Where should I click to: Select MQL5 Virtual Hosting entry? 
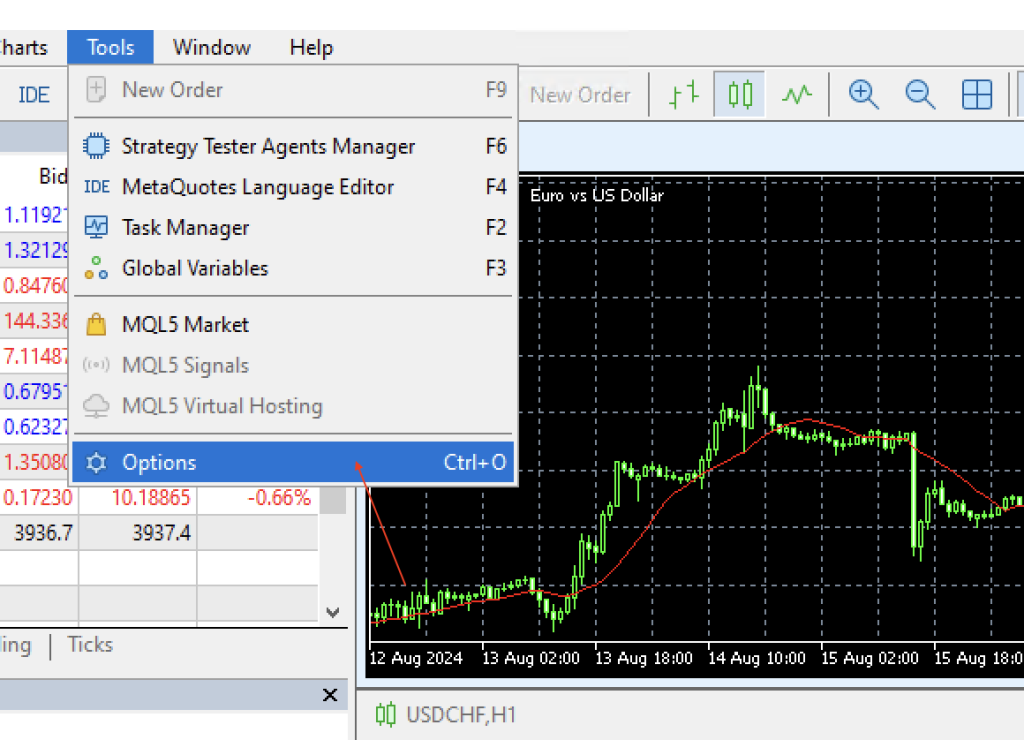coord(293,406)
